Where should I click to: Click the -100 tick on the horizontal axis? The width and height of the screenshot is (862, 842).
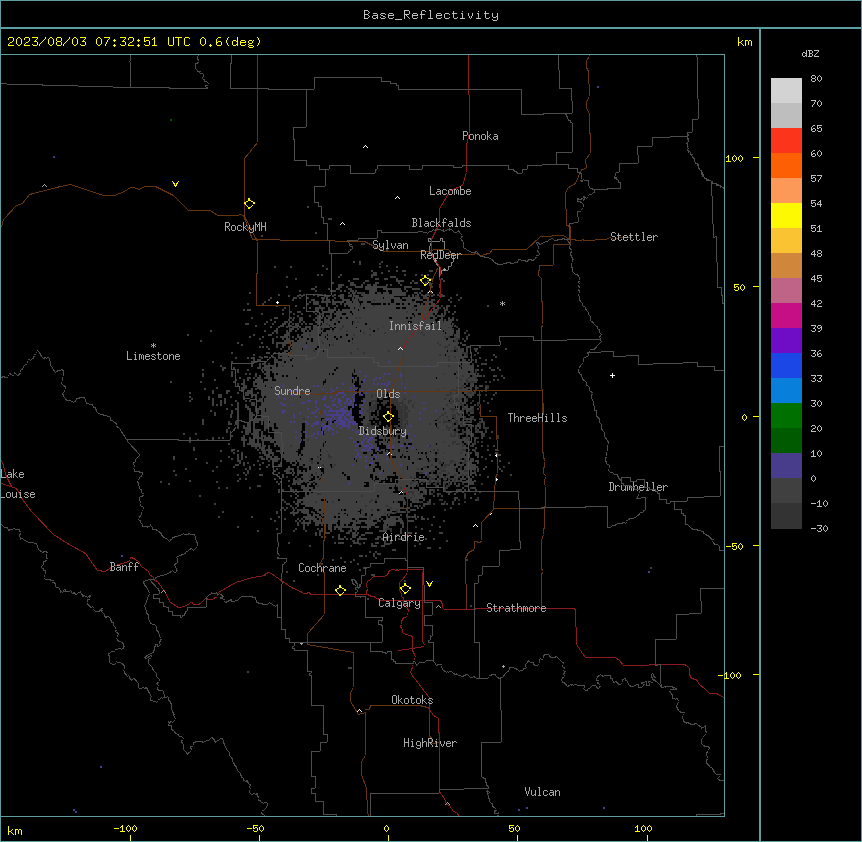[x=125, y=828]
